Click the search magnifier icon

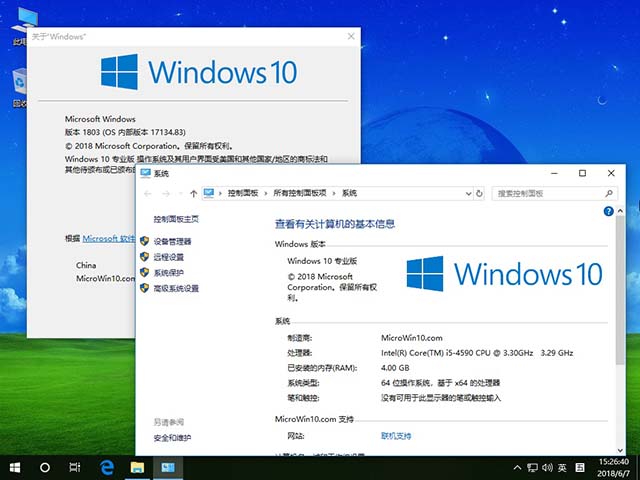point(609,193)
